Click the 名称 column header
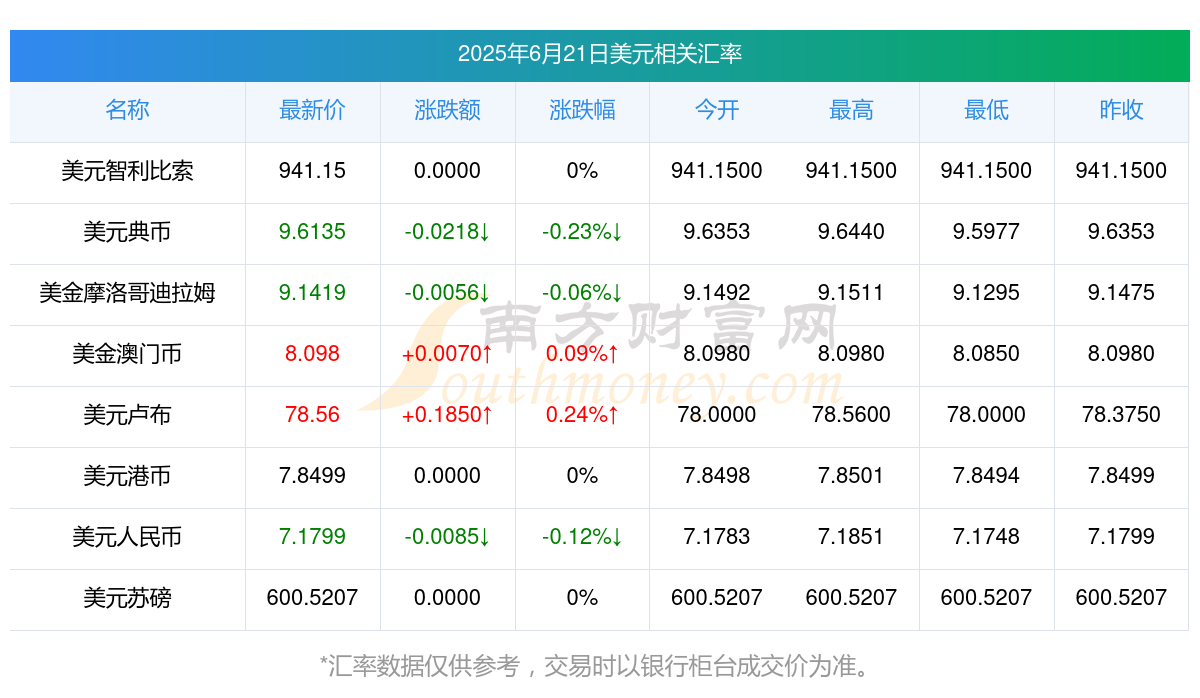 pos(127,111)
